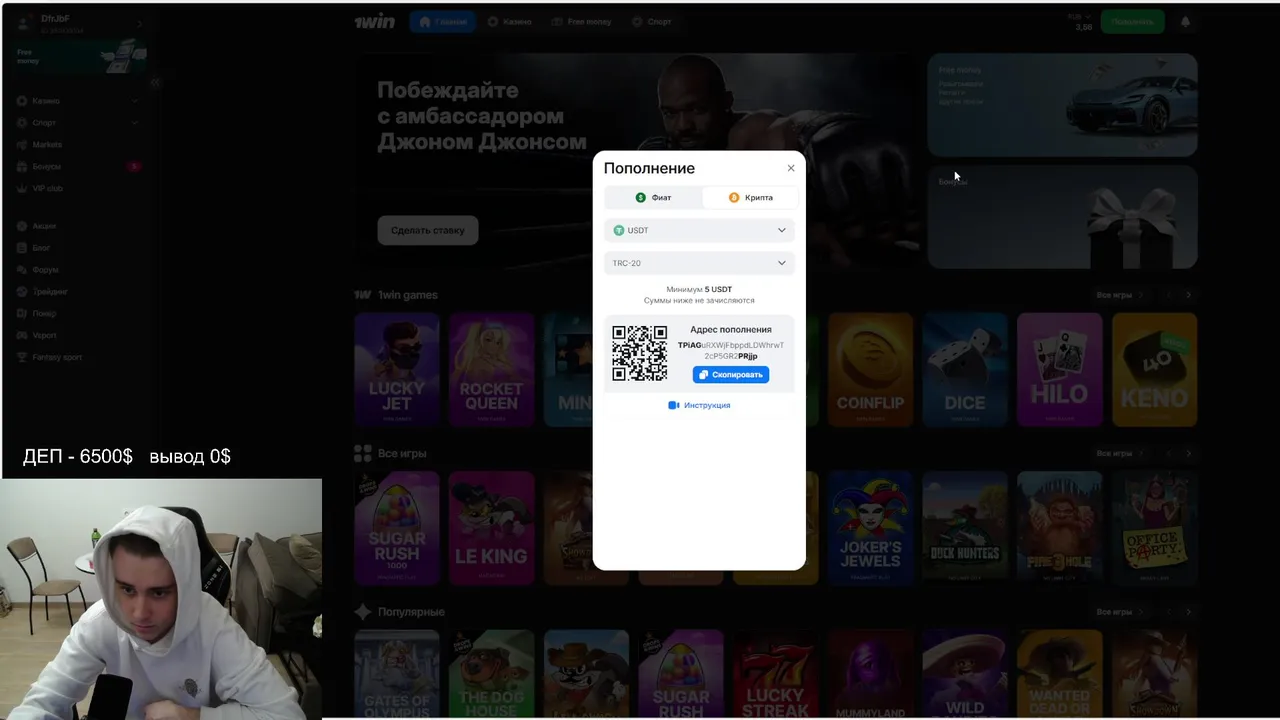Open the Free money header tab
The image size is (1280, 720).
pos(583,21)
